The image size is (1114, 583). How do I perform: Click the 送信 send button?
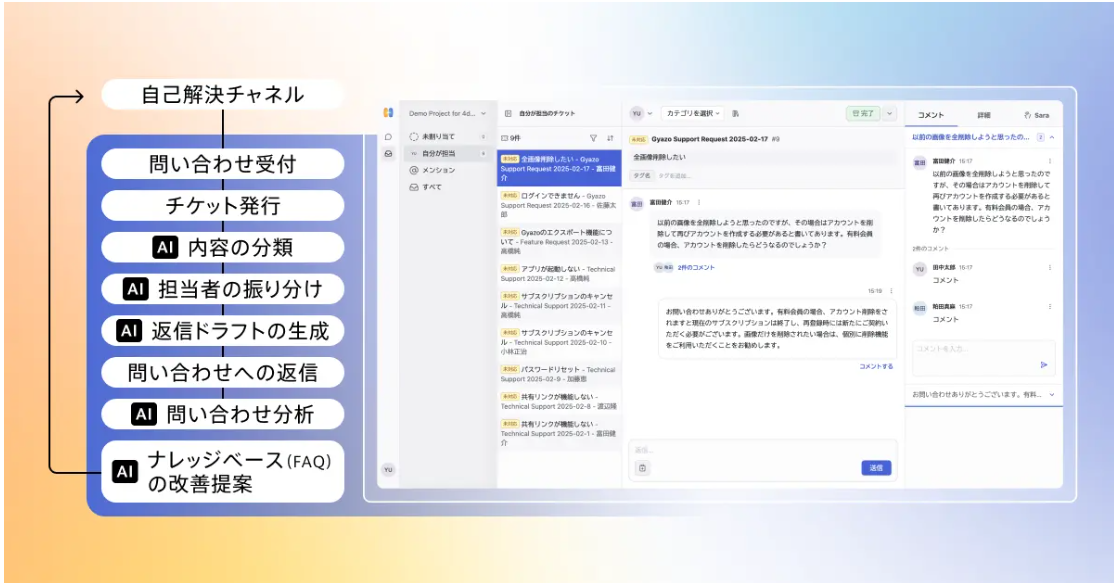tap(876, 466)
